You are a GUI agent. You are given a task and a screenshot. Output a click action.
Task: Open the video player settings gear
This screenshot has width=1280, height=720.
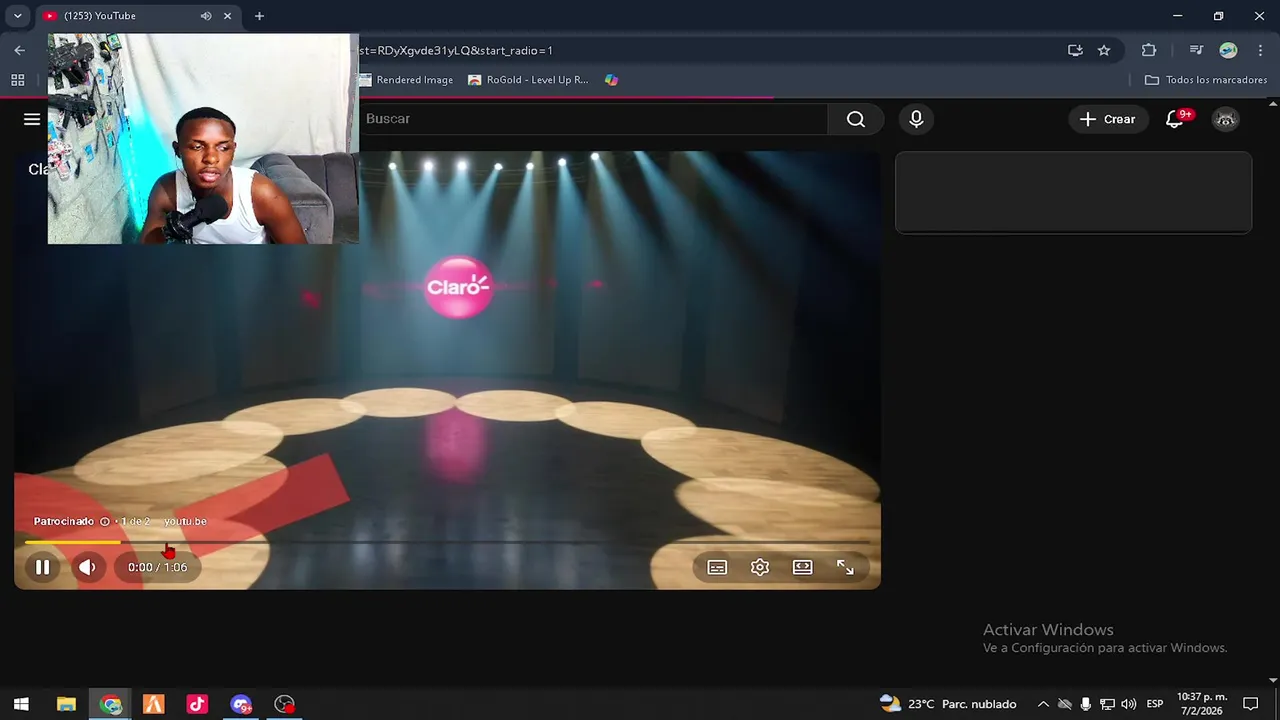[760, 567]
